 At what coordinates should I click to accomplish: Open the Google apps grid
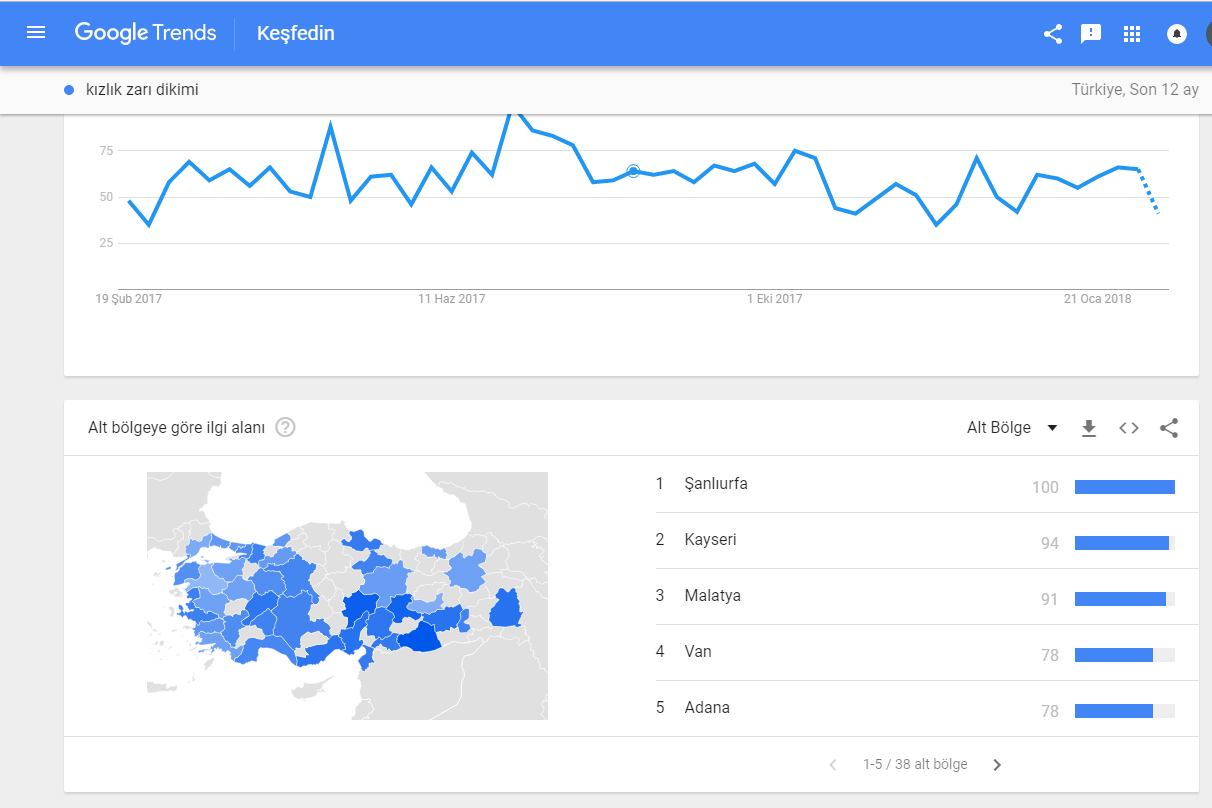coord(1132,34)
